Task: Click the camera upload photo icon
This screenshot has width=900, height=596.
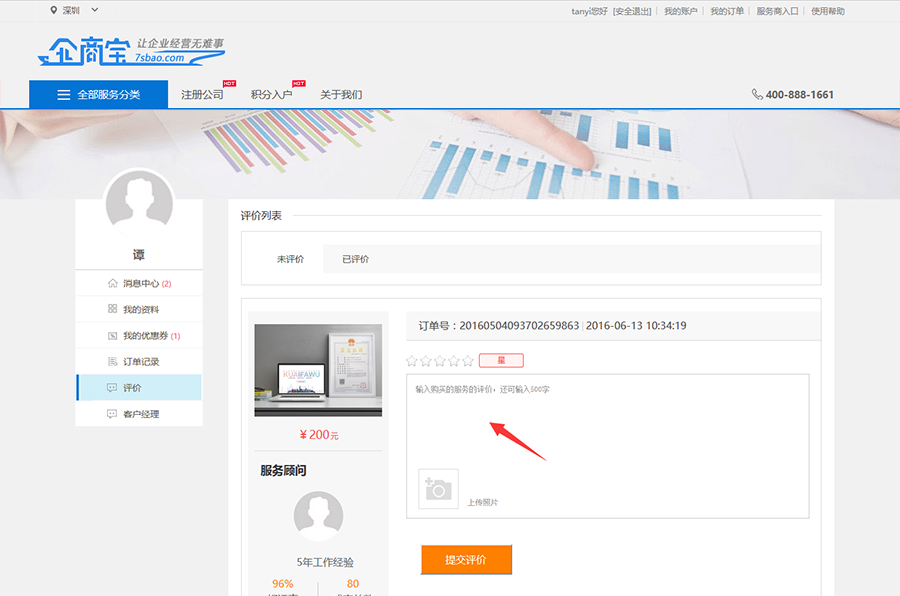Action: pos(438,488)
